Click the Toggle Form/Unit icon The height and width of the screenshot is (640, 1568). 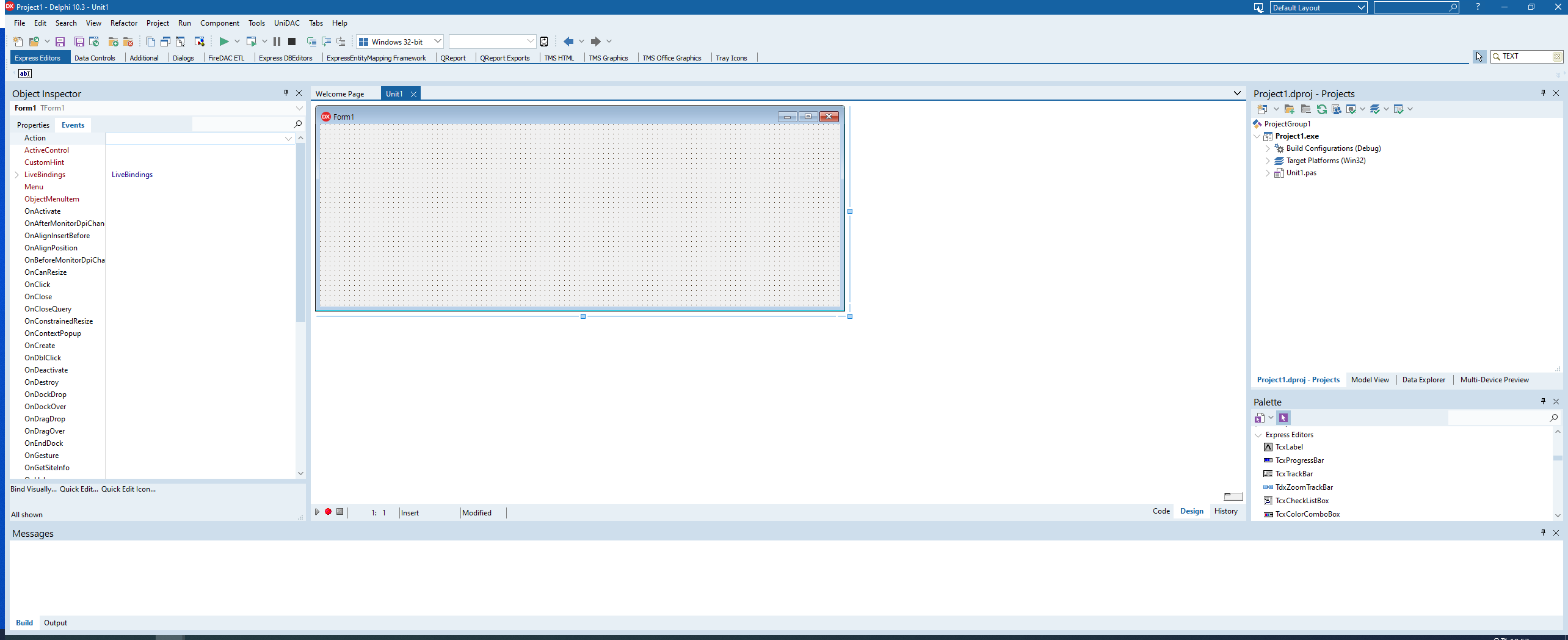click(x=180, y=42)
